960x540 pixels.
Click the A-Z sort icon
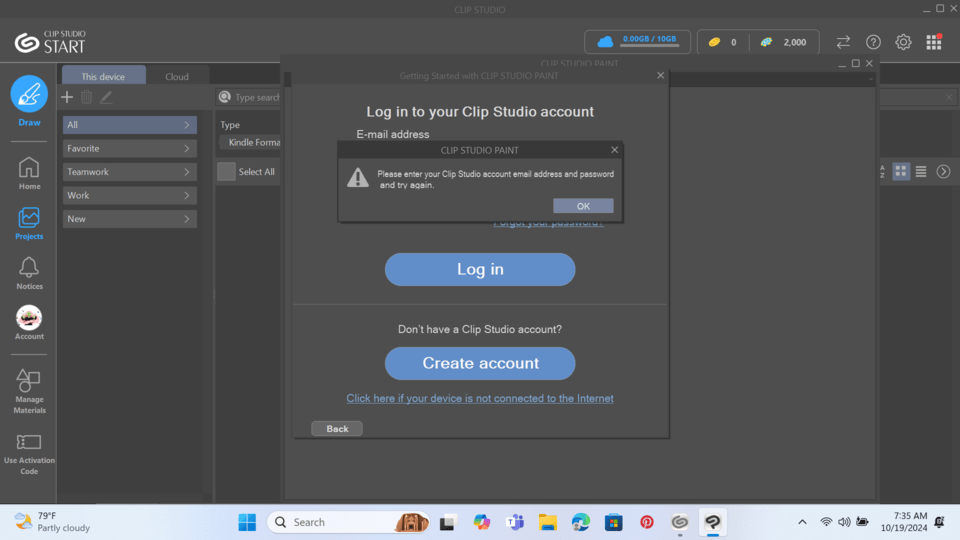pyautogui.click(x=882, y=171)
